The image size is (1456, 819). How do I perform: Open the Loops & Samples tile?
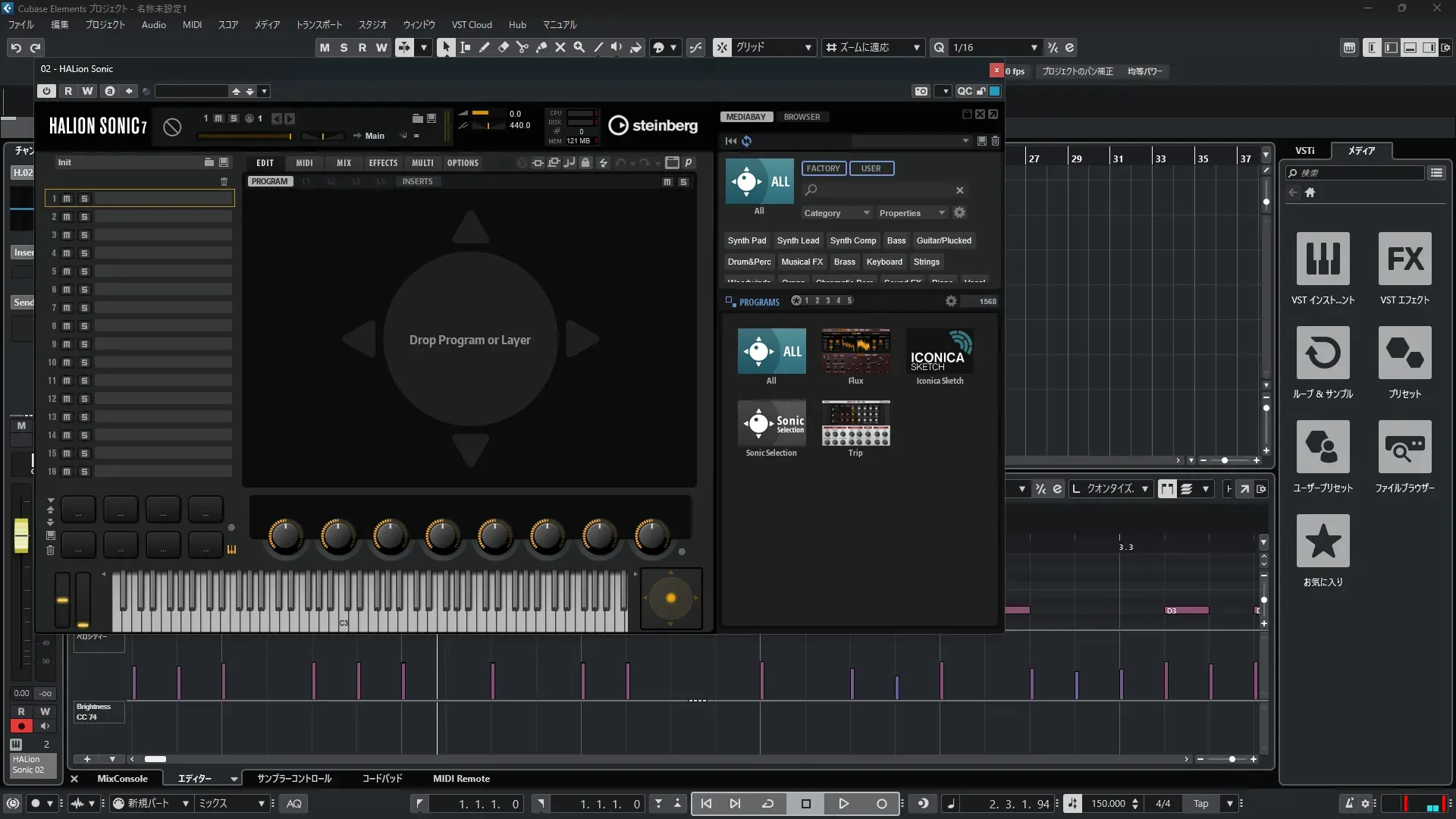[1323, 353]
